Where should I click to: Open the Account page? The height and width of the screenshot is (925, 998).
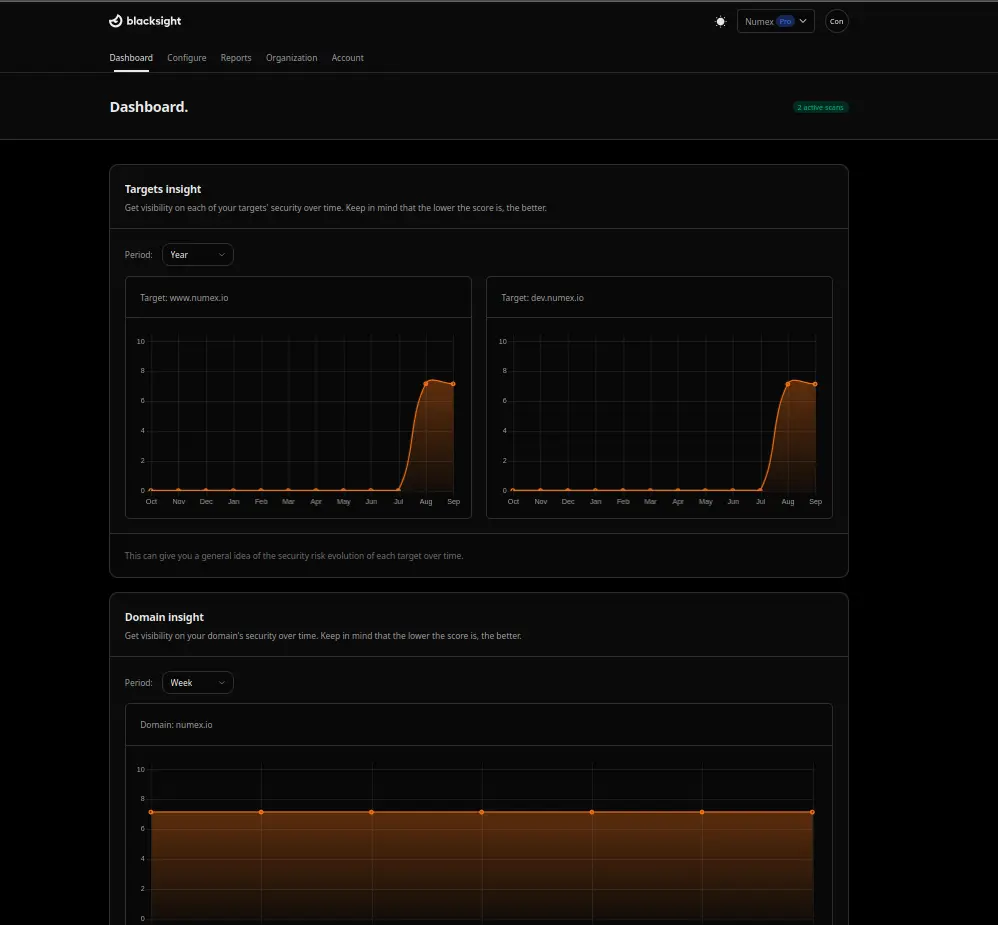click(x=347, y=58)
